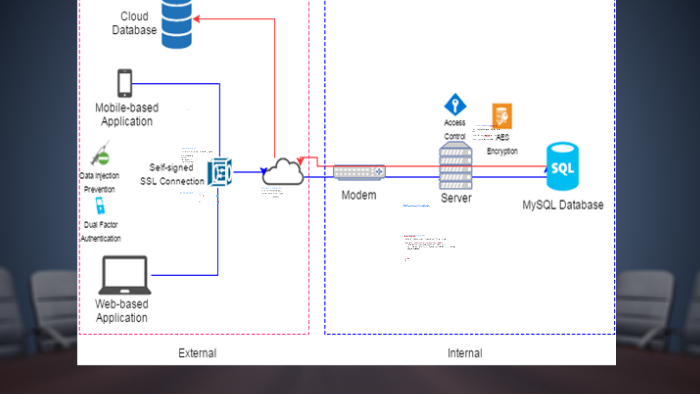Select the 'Internal' zone label
This screenshot has height=394, width=700.
(465, 353)
